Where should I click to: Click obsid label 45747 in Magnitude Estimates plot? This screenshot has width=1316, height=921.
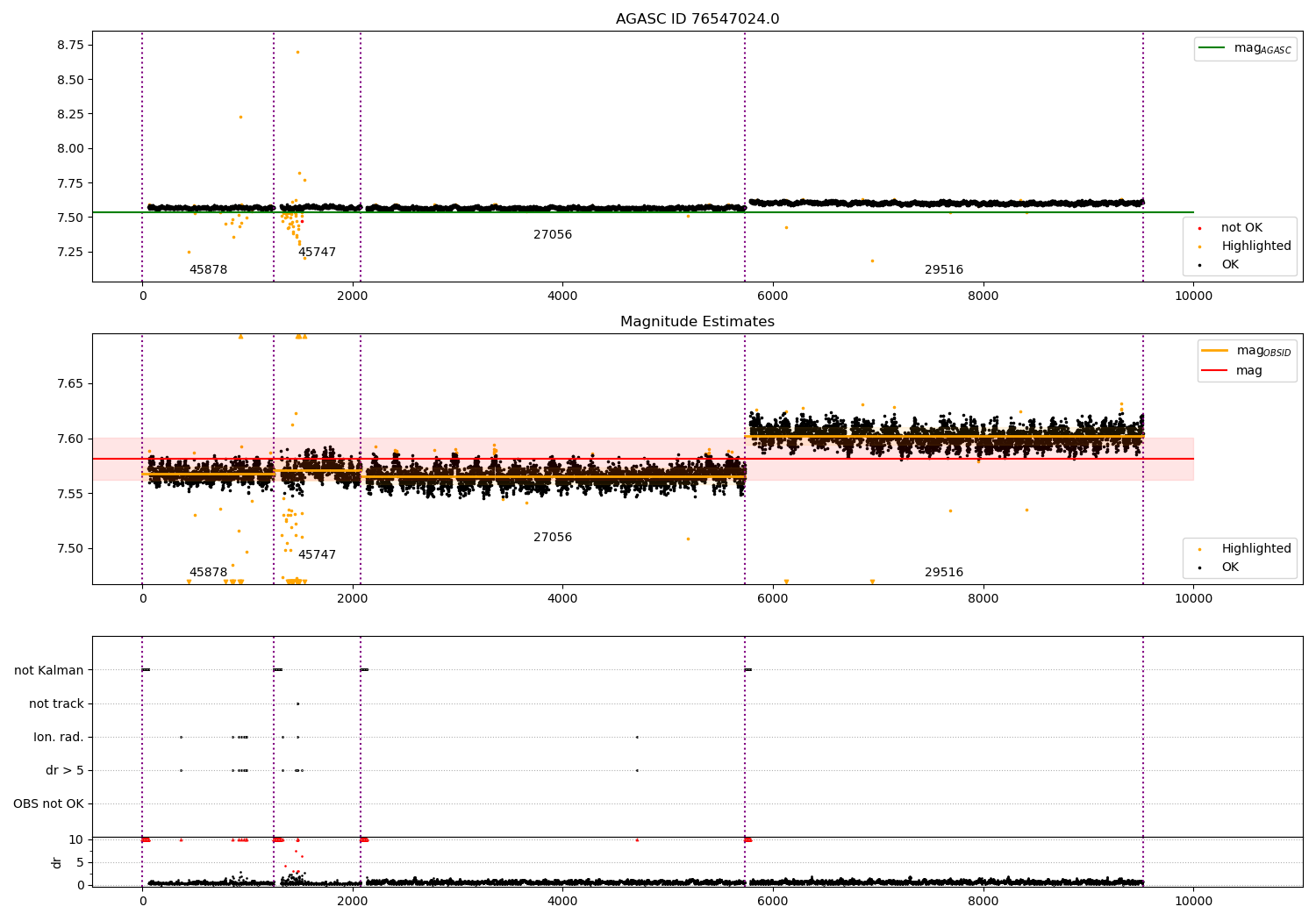click(317, 555)
